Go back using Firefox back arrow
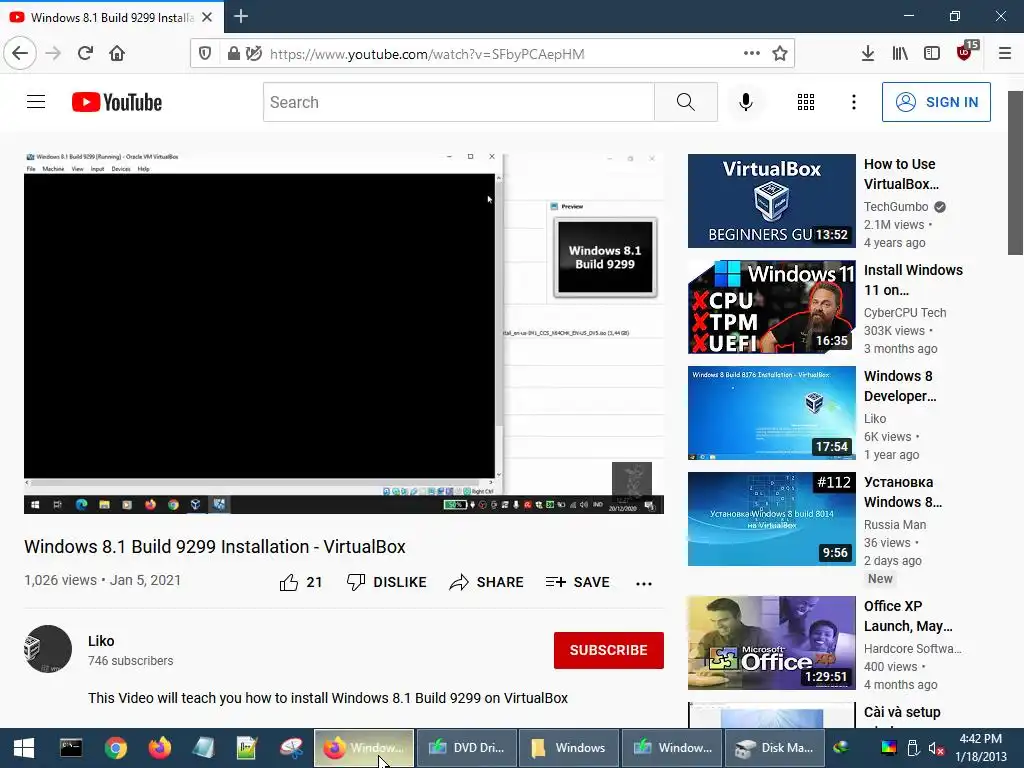Image resolution: width=1024 pixels, height=768 pixels. tap(20, 53)
